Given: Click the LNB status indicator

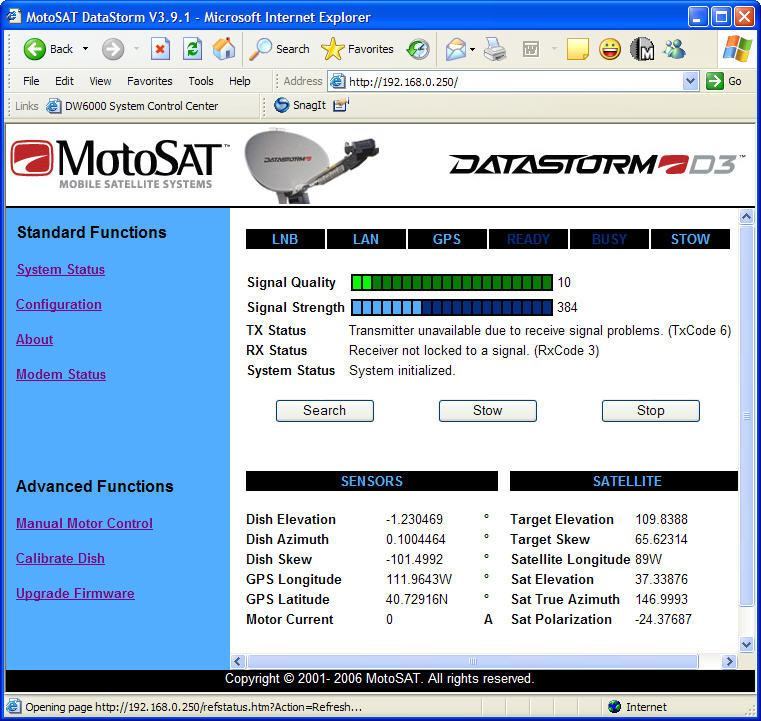Looking at the screenshot, I should [285, 239].
